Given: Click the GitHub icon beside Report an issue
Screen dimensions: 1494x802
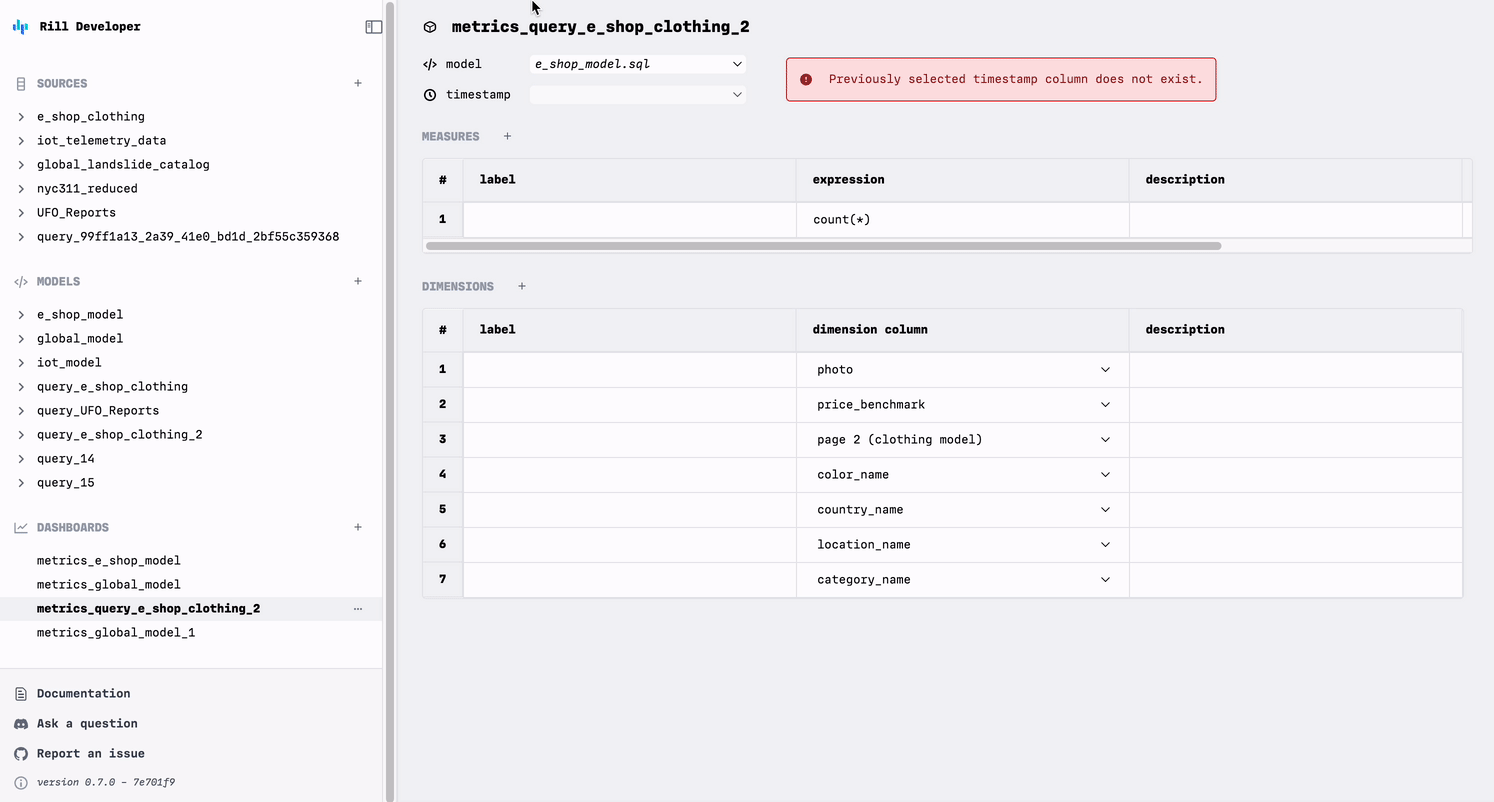Looking at the screenshot, I should [x=21, y=753].
